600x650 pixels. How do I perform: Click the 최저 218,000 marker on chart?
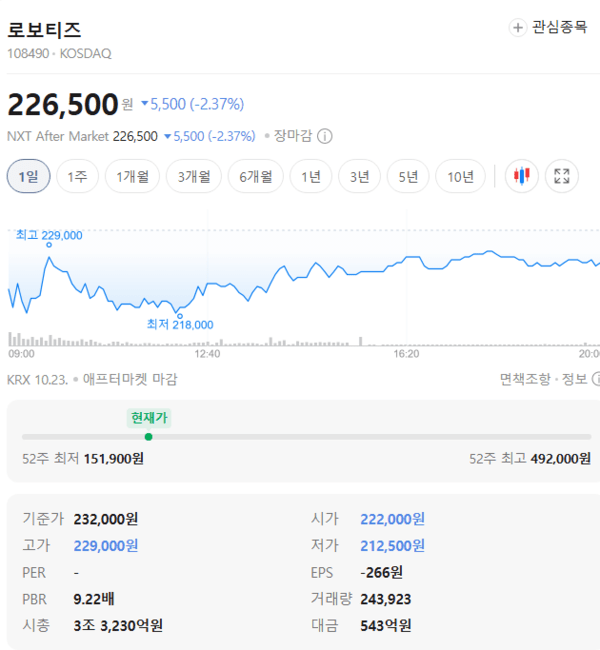pos(180,316)
